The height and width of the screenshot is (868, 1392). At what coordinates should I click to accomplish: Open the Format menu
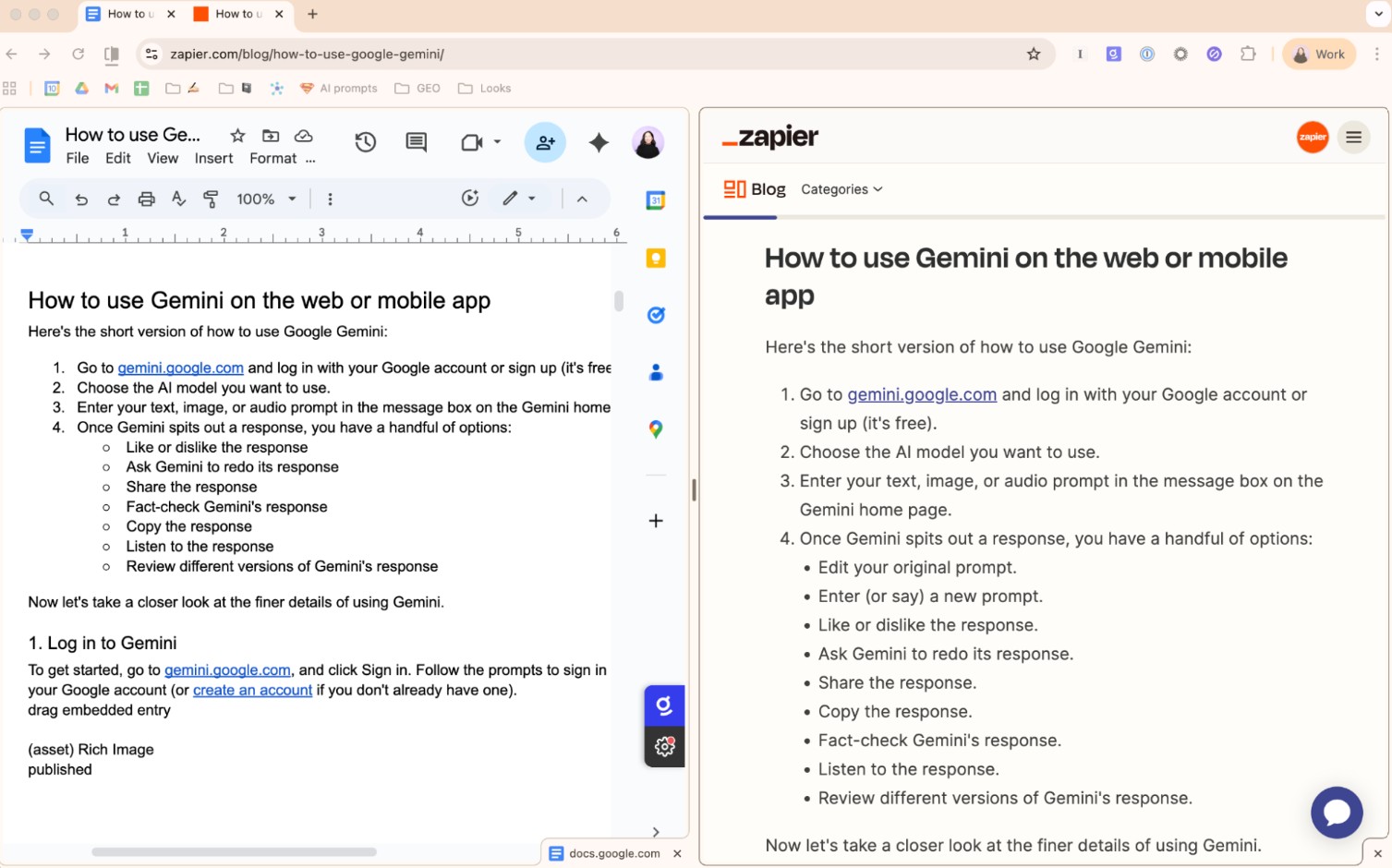click(x=272, y=158)
